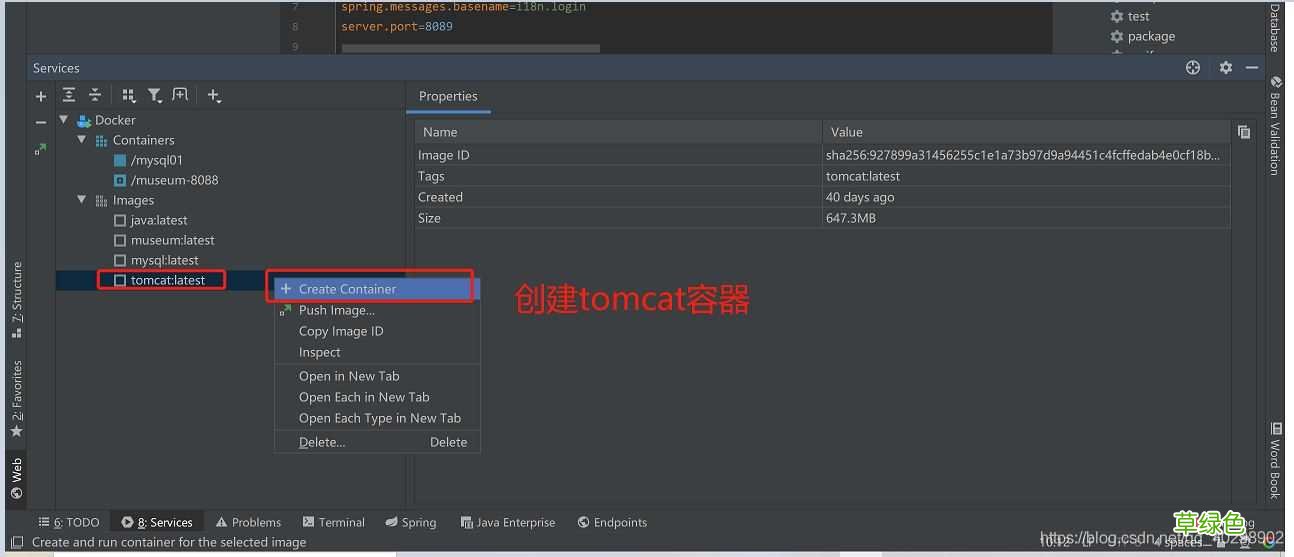Toggle the tomcat:latest image checkbox
The image size is (1294, 557).
coord(120,280)
